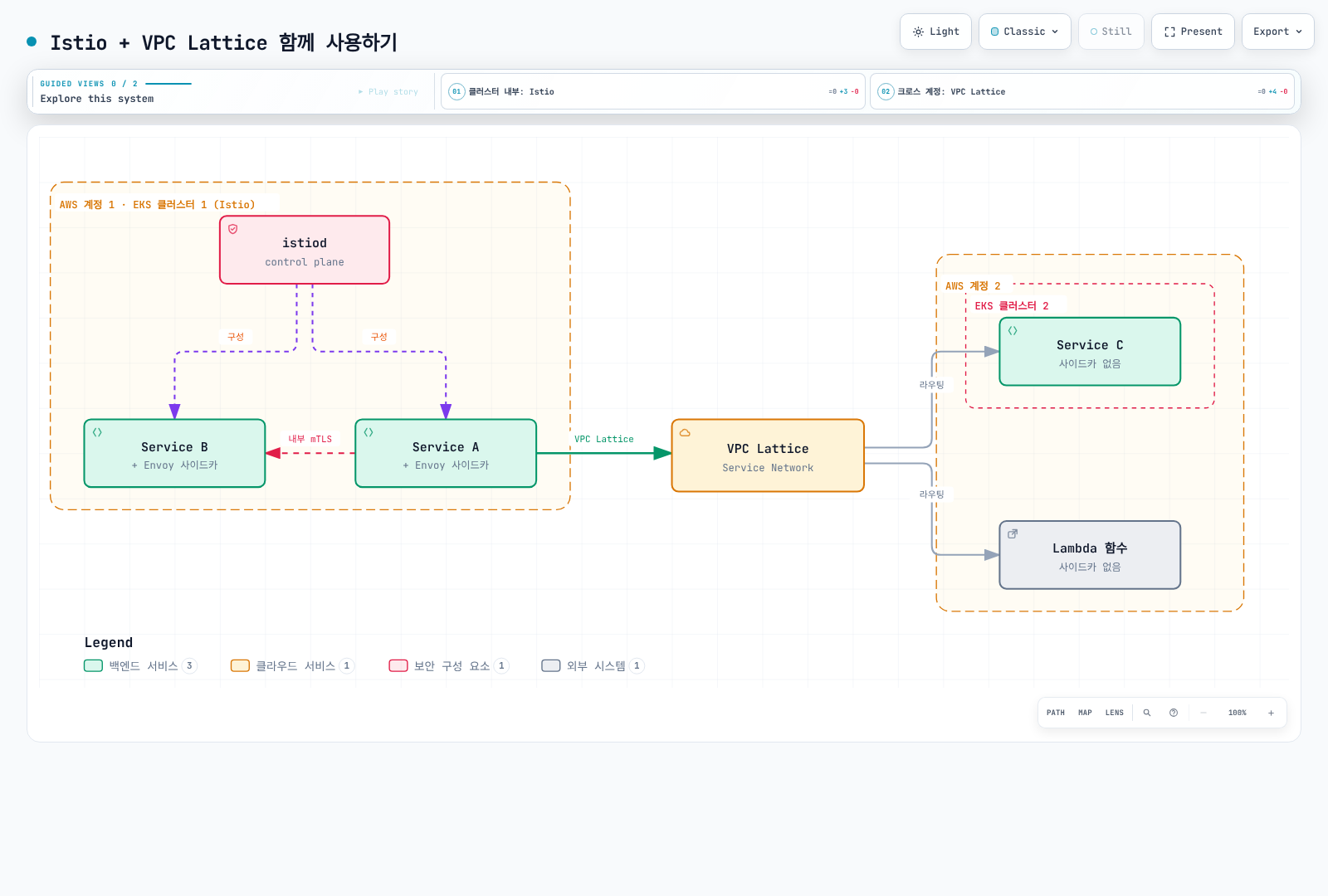Reset zoom via 100% label

pyautogui.click(x=1238, y=713)
